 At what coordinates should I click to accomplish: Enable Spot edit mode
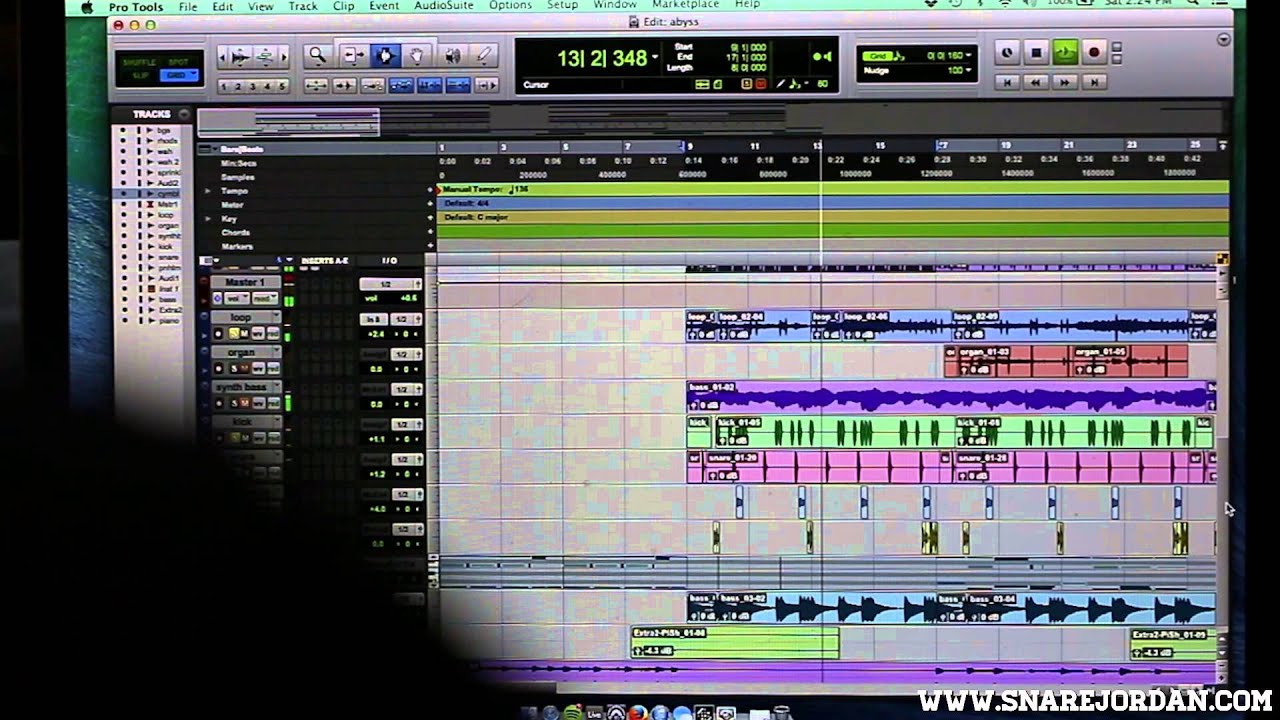coord(178,62)
